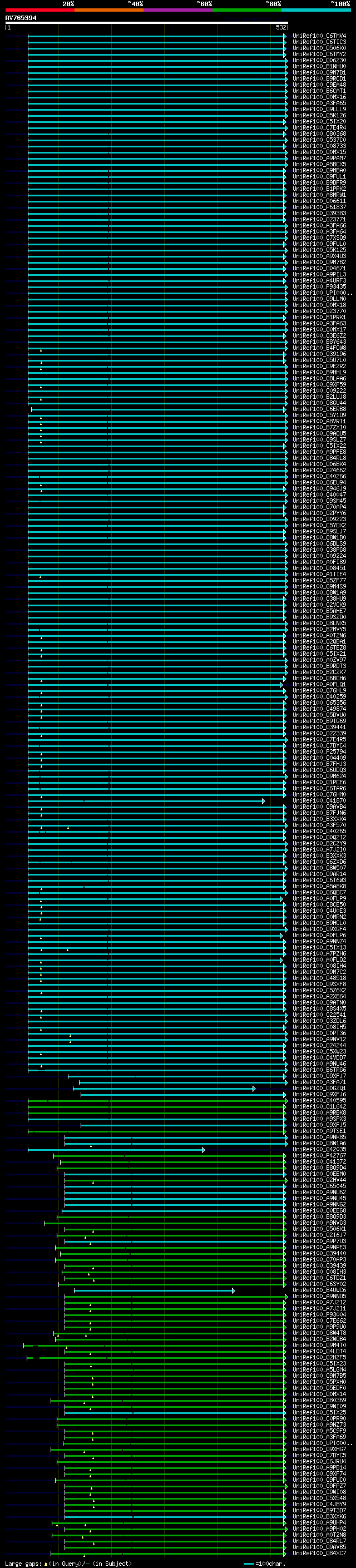Open hit UniRef100_C7E4R4
This screenshot has height=1568, width=356.
319,127
